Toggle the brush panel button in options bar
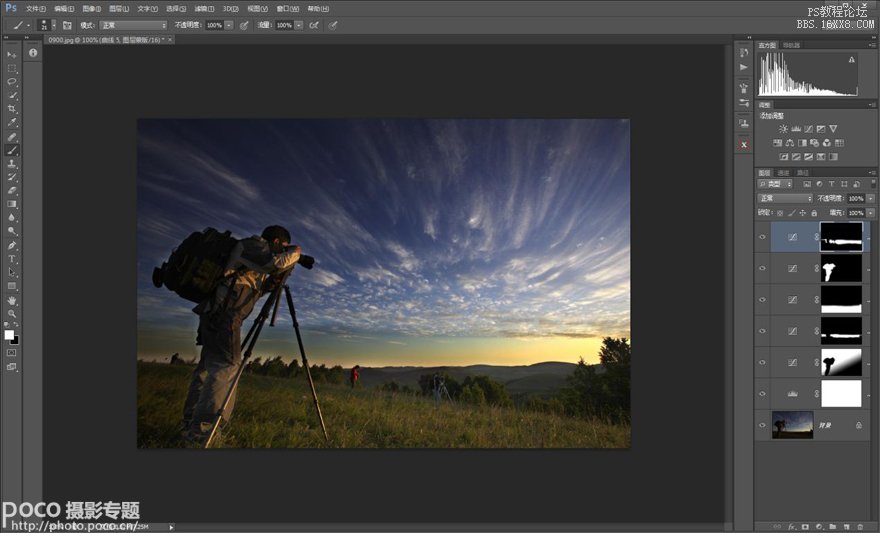Image resolution: width=880 pixels, height=533 pixels. tap(67, 25)
